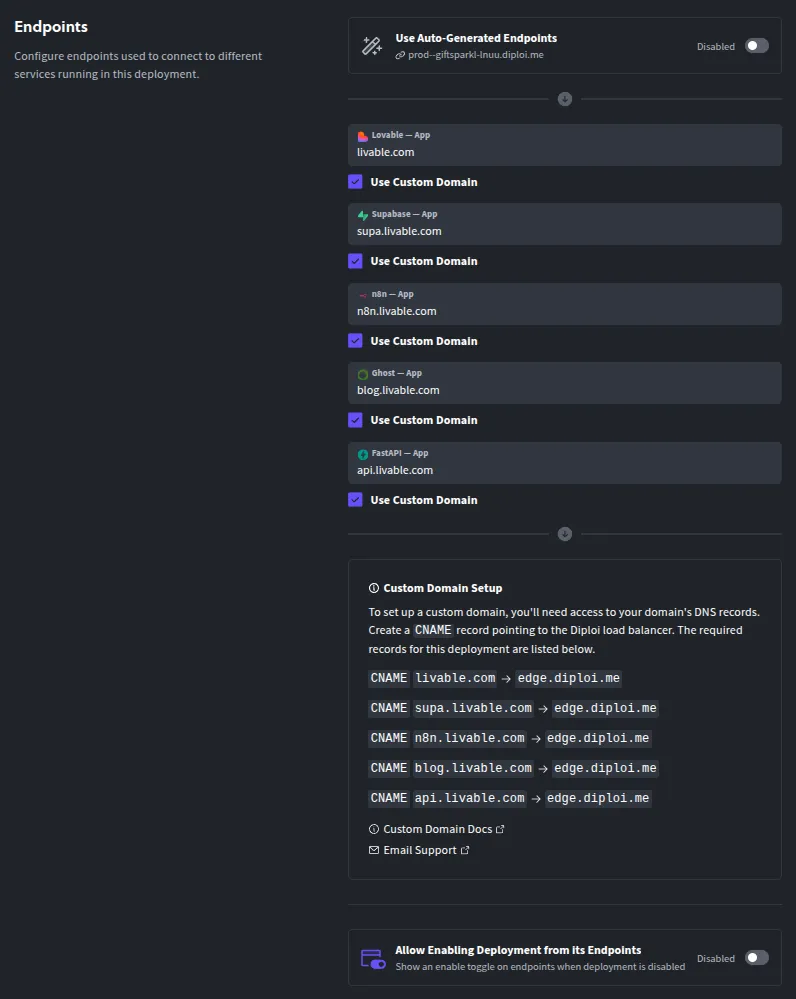Select the n8n app icon

tap(362, 294)
